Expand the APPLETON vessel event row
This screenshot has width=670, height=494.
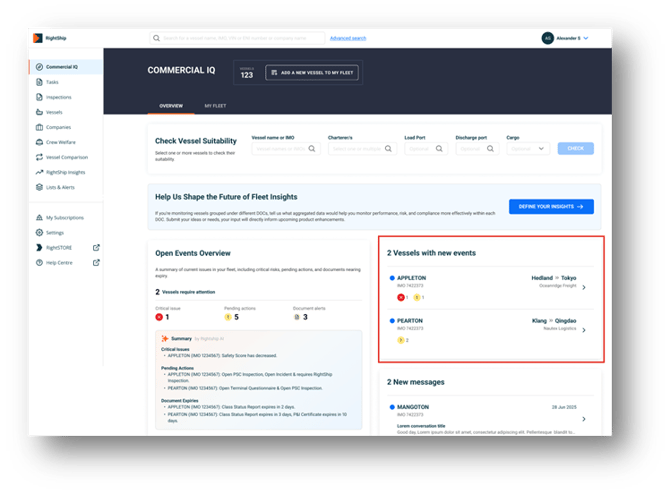(584, 288)
